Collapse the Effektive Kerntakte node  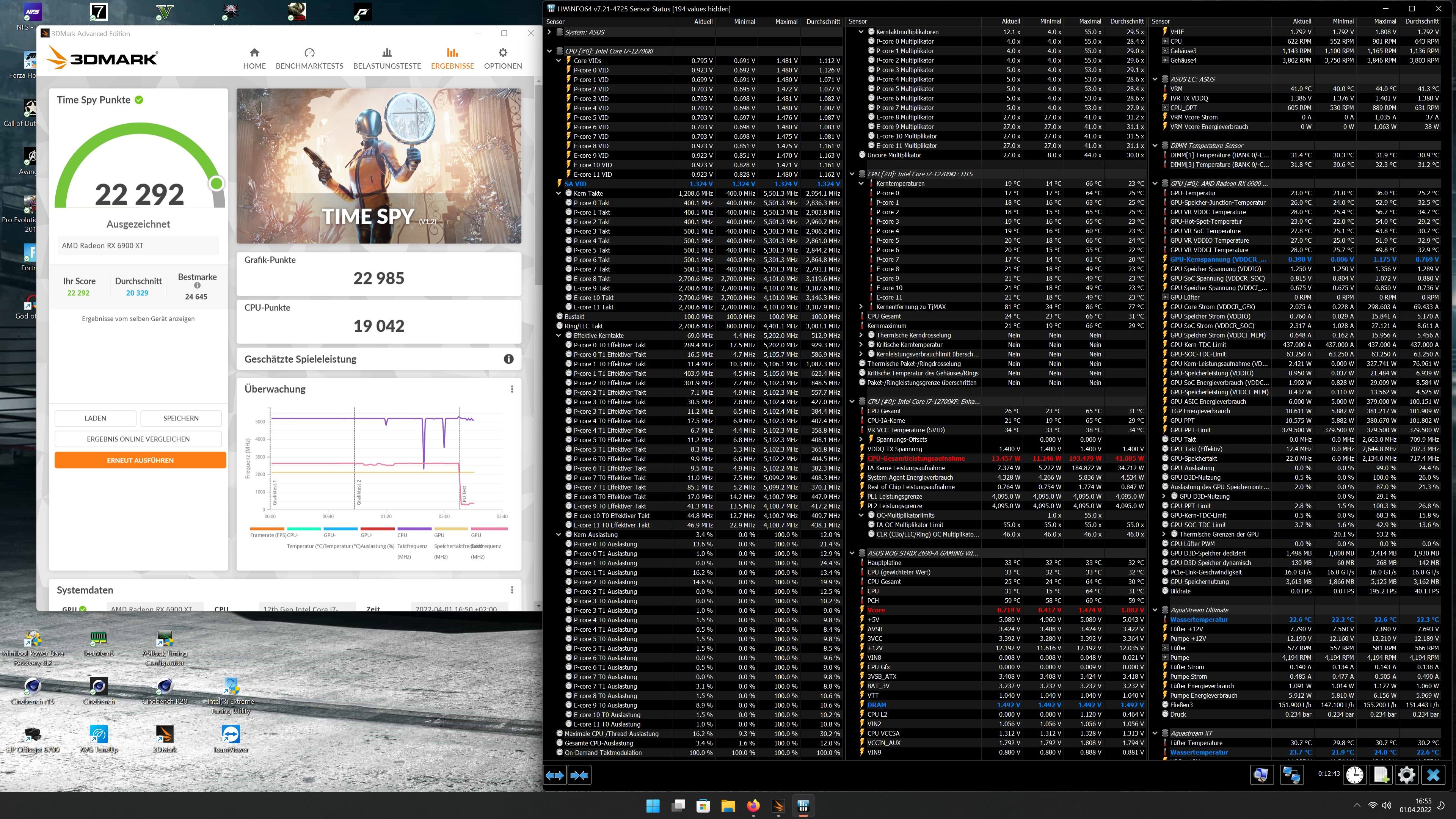(x=559, y=335)
